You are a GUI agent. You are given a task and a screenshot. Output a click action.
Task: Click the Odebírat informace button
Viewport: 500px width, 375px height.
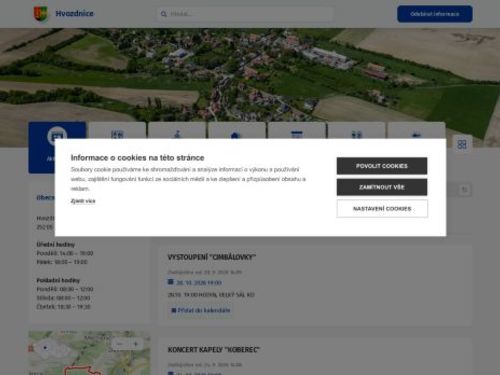[x=435, y=14]
